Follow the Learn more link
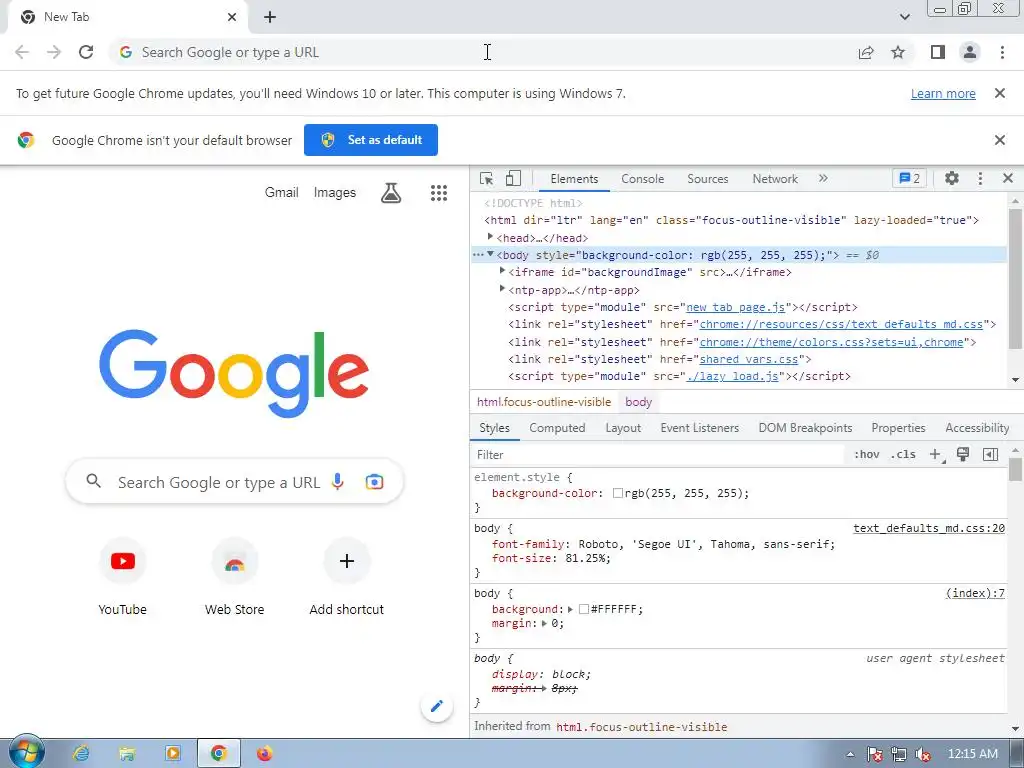The image size is (1024, 768). pyautogui.click(x=943, y=93)
